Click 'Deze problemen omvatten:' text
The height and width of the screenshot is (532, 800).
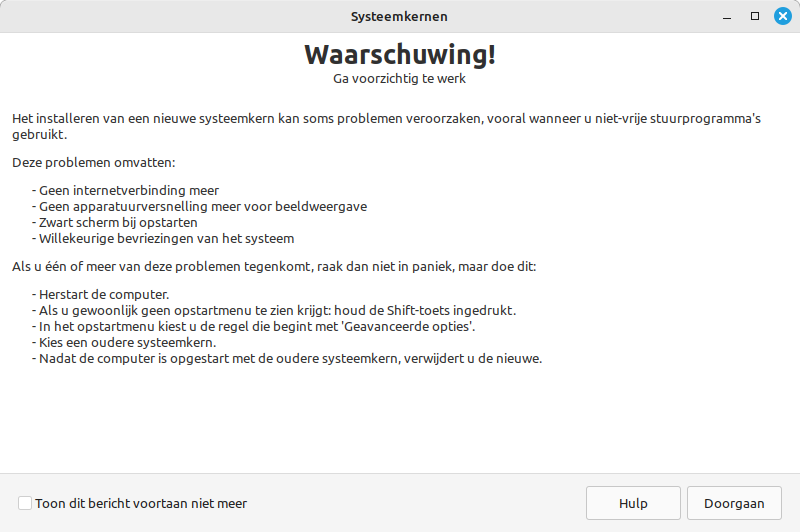point(94,163)
